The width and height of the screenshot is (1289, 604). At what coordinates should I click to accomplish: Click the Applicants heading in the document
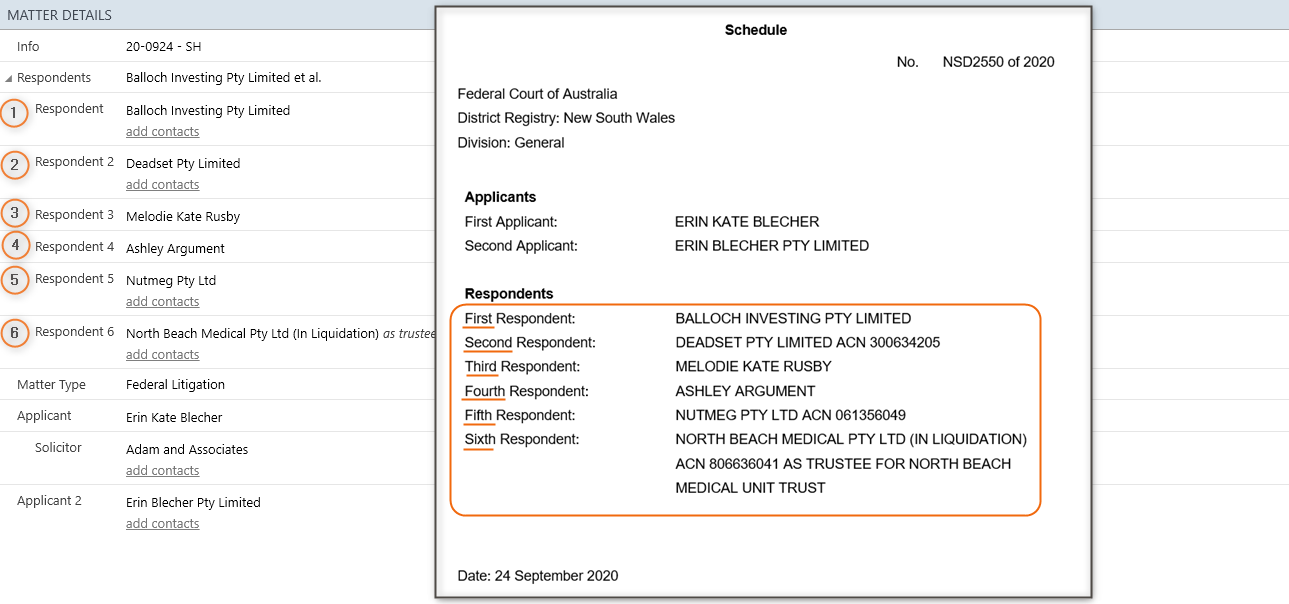tap(500, 197)
